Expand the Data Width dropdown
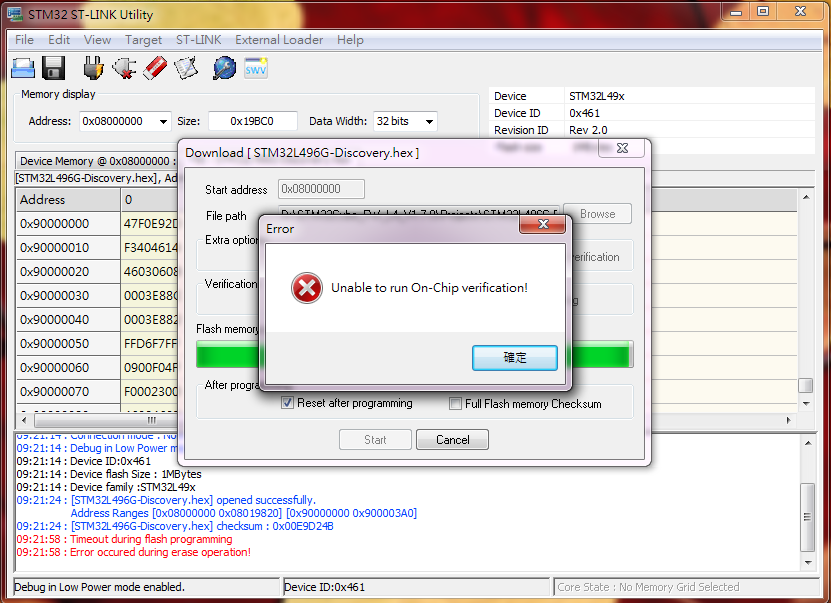 429,121
